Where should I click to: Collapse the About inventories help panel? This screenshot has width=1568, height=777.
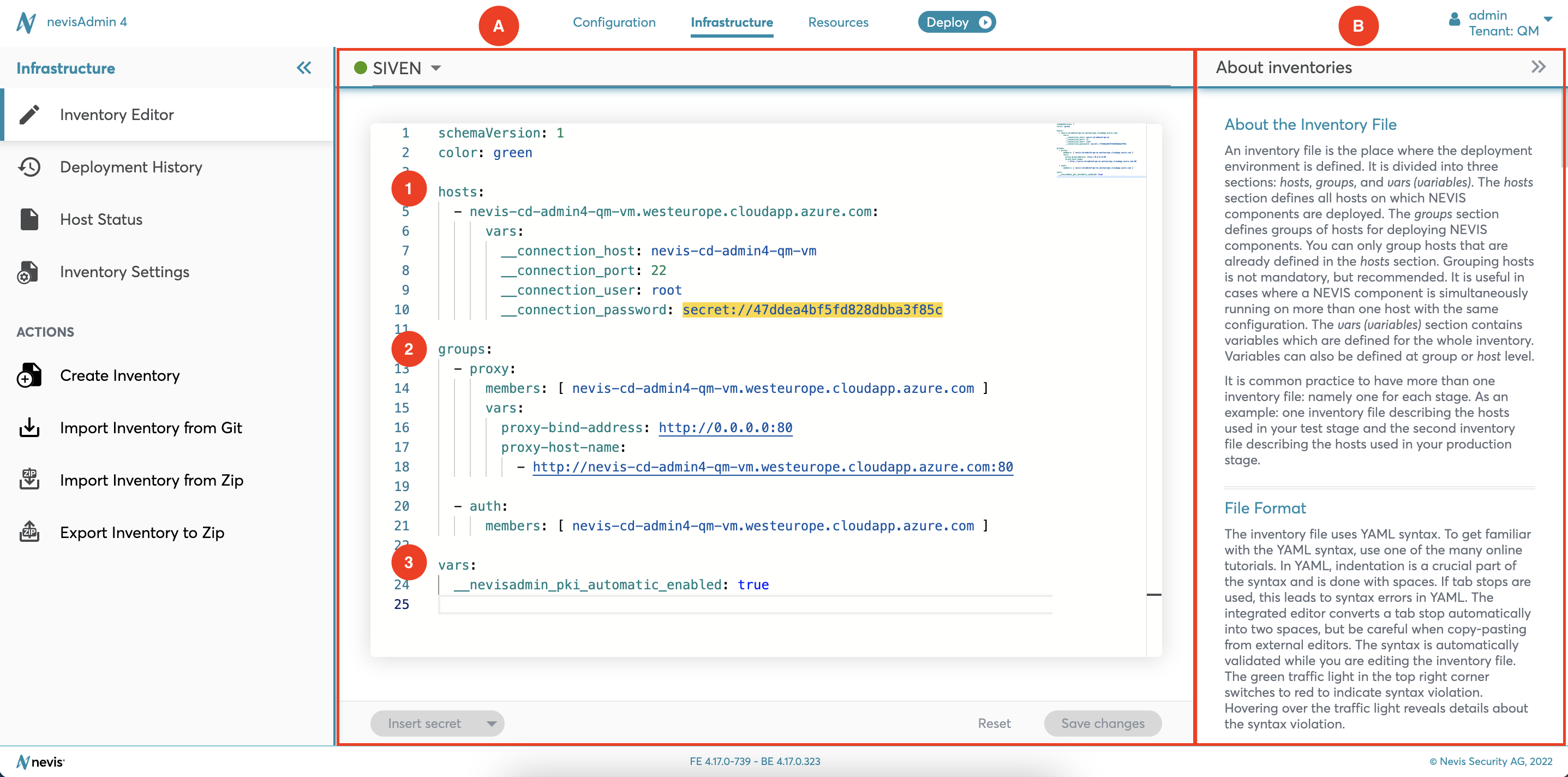click(x=1538, y=67)
